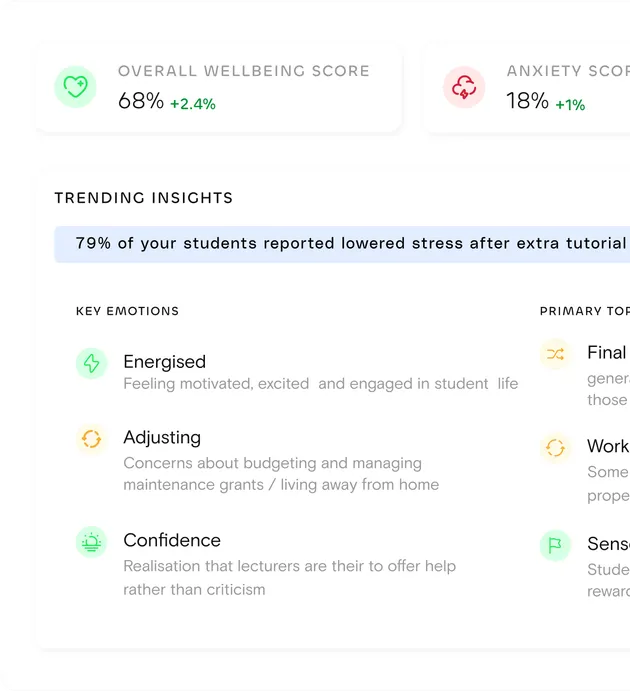Click the orange refresh icon beside Work
Screen dimensions: 630x691
point(555,447)
